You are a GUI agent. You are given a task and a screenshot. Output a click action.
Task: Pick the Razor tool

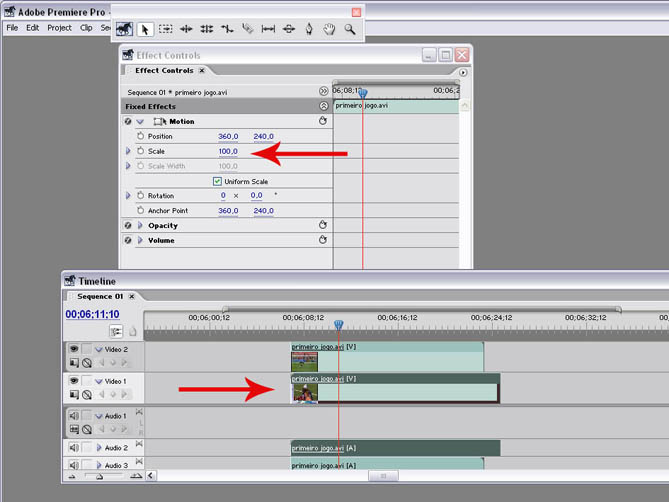pyautogui.click(x=248, y=30)
